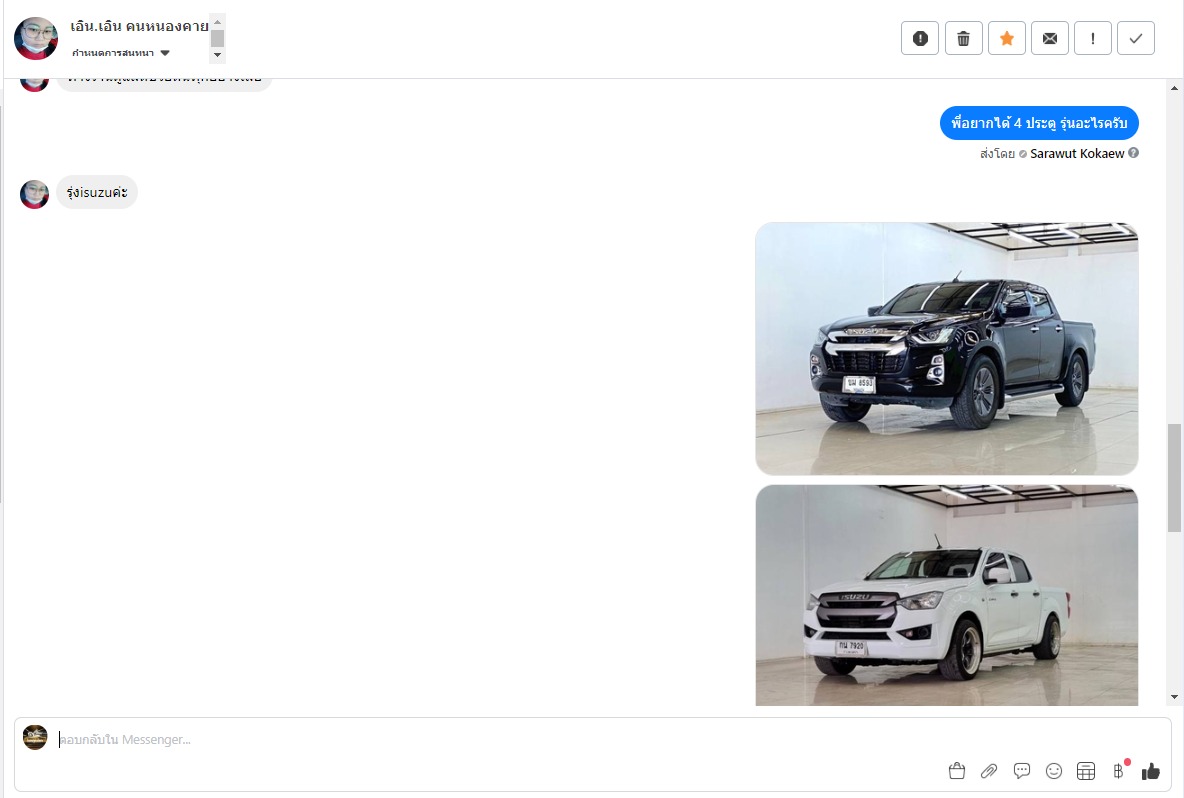
Task: Delete conversation using trash icon
Action: pyautogui.click(x=963, y=39)
